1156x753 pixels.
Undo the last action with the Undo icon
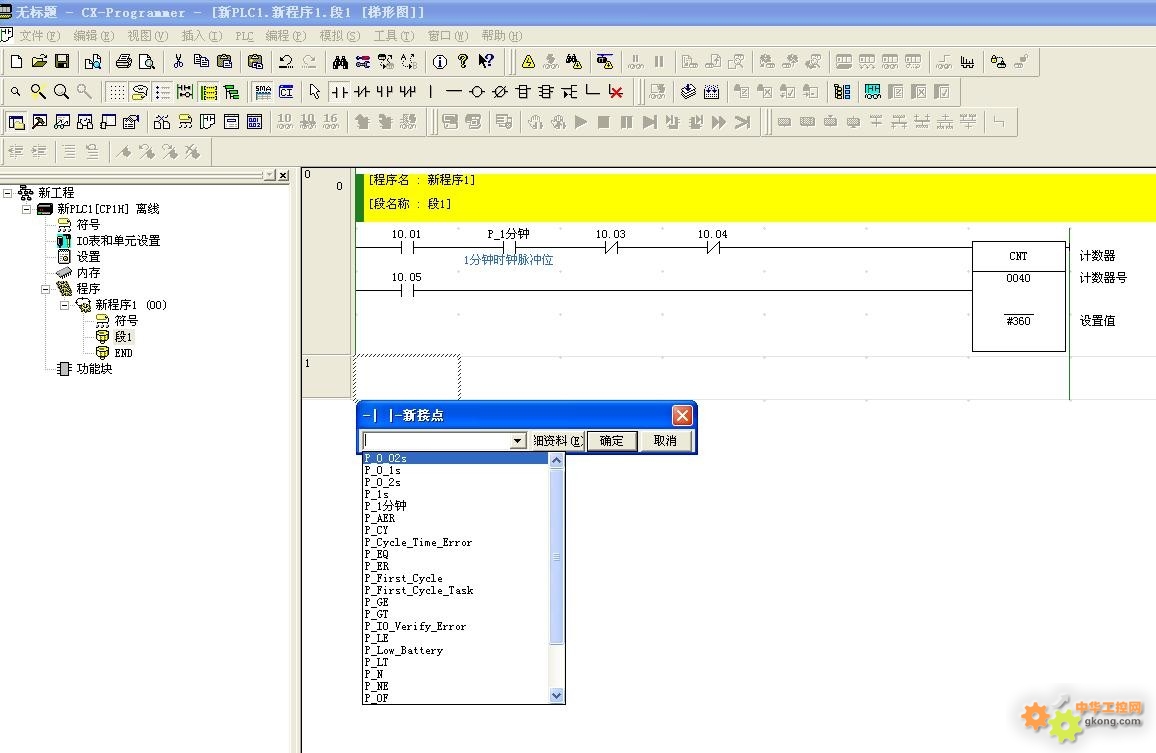pyautogui.click(x=286, y=61)
